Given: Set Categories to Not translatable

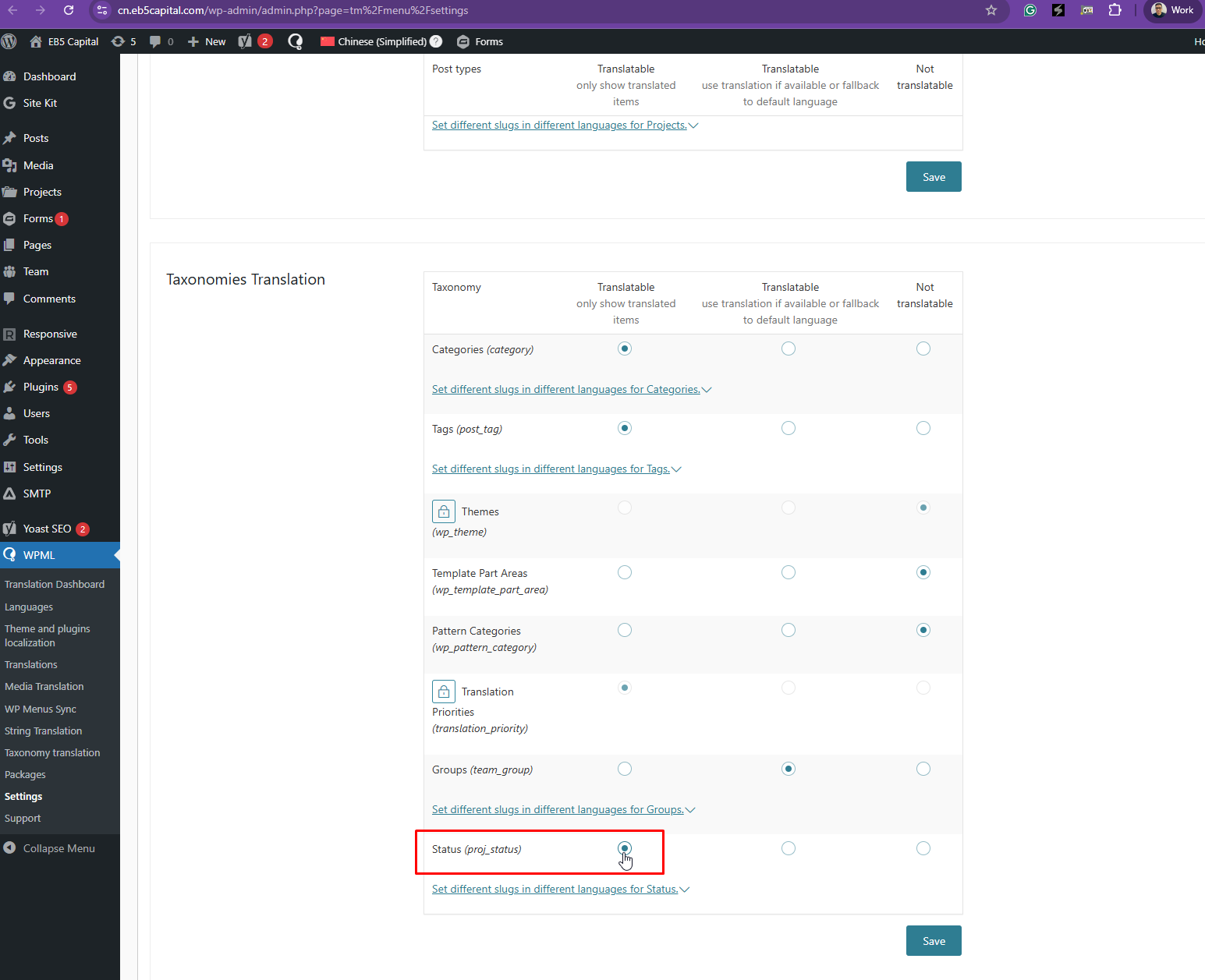Looking at the screenshot, I should [x=923, y=348].
